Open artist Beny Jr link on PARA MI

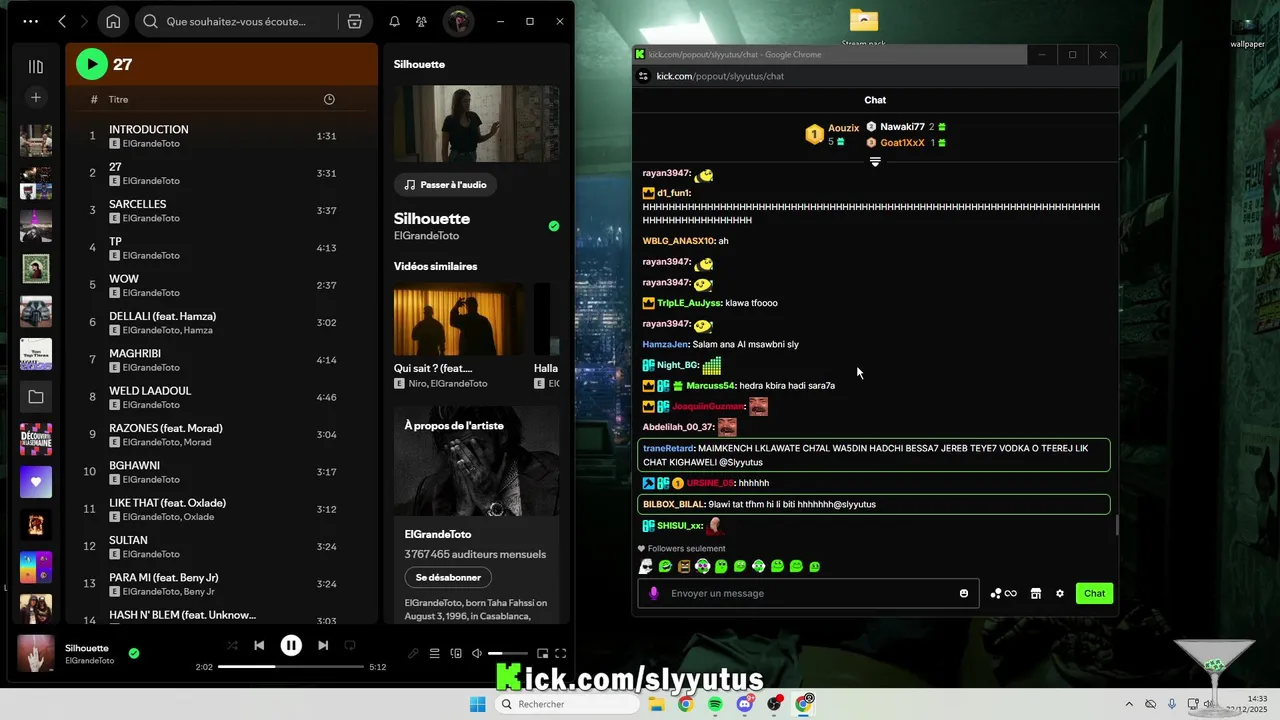tap(199, 592)
